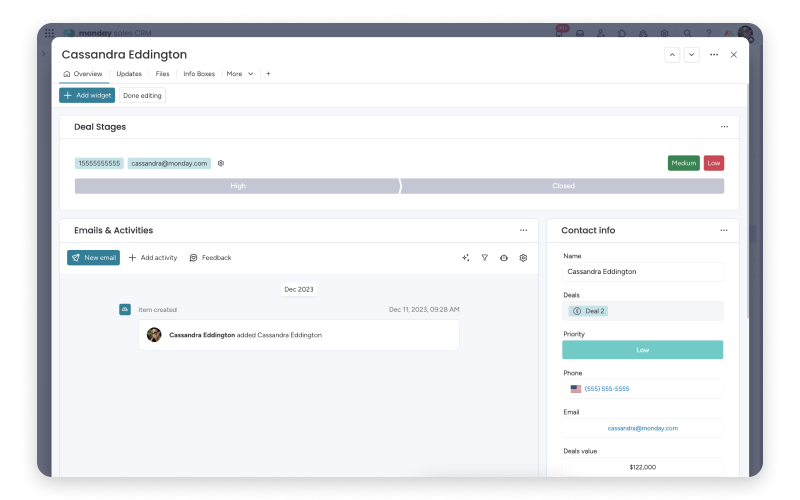Screen dimensions: 800x500
Task: Click the New email button
Action: pos(93,258)
